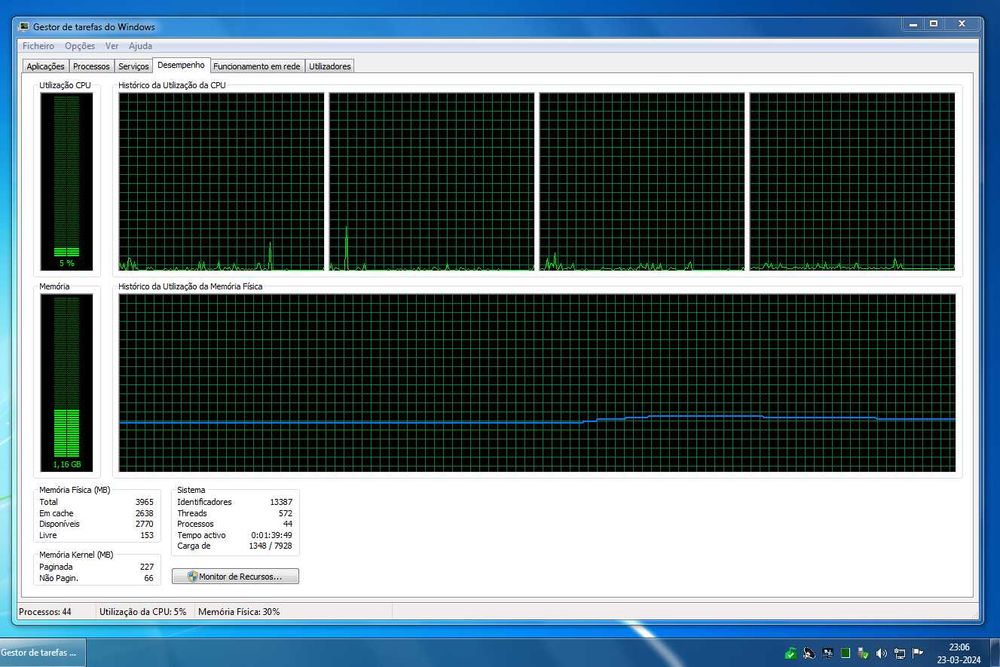
Task: Switch to the Aplicações tab
Action: click(45, 66)
